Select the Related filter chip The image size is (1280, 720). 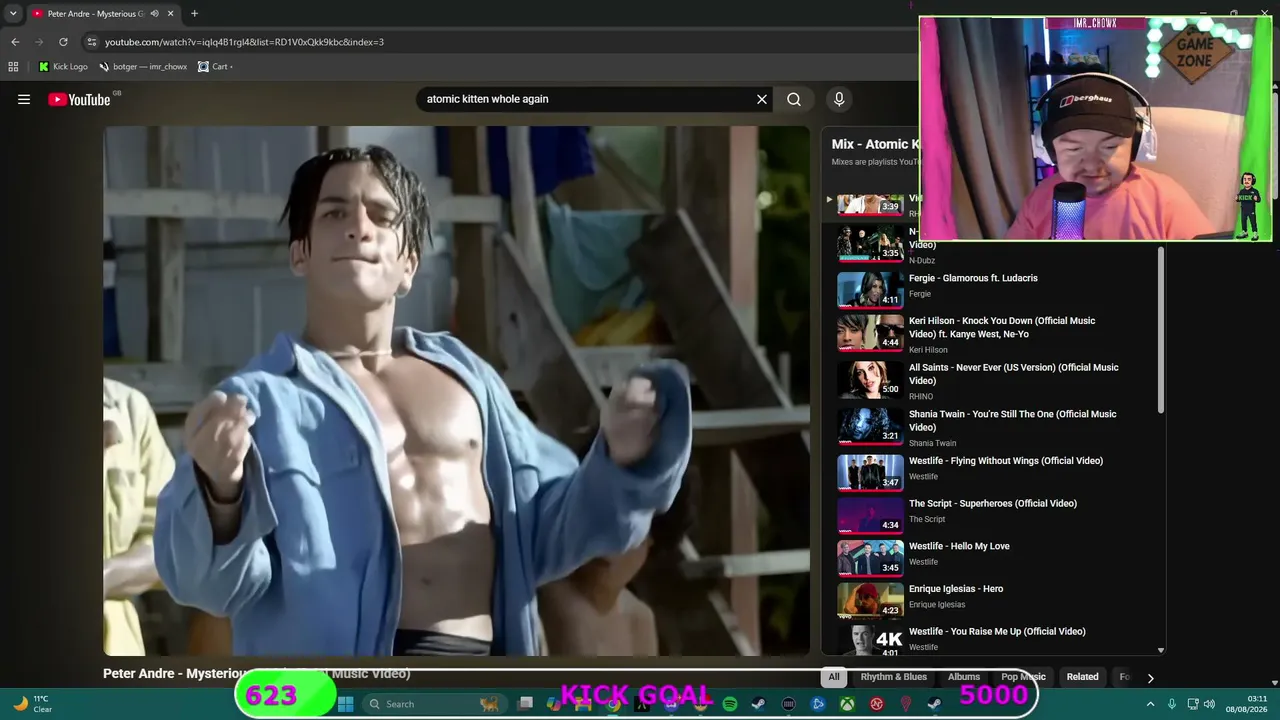tap(1082, 677)
